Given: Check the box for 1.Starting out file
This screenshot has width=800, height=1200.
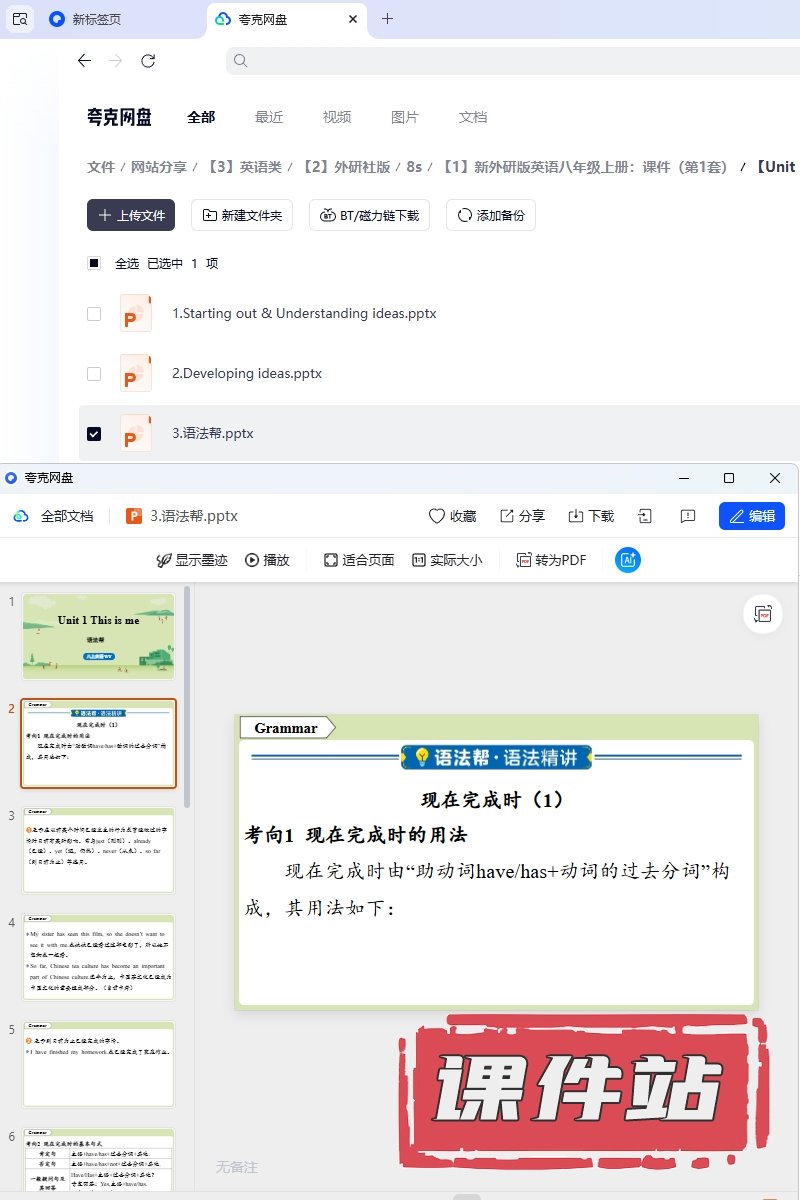Looking at the screenshot, I should click(94, 314).
